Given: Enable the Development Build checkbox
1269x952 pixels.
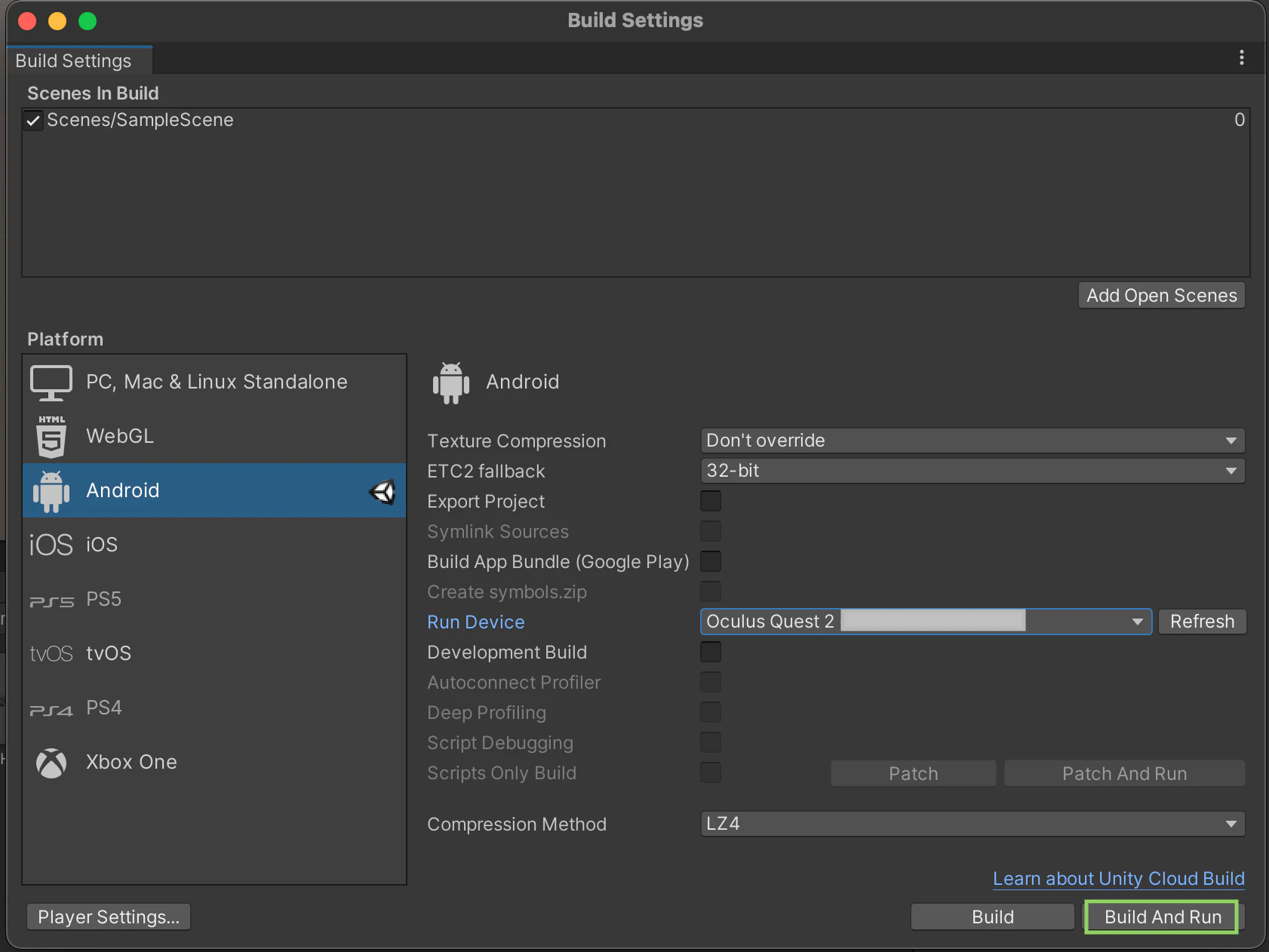Looking at the screenshot, I should click(711, 652).
